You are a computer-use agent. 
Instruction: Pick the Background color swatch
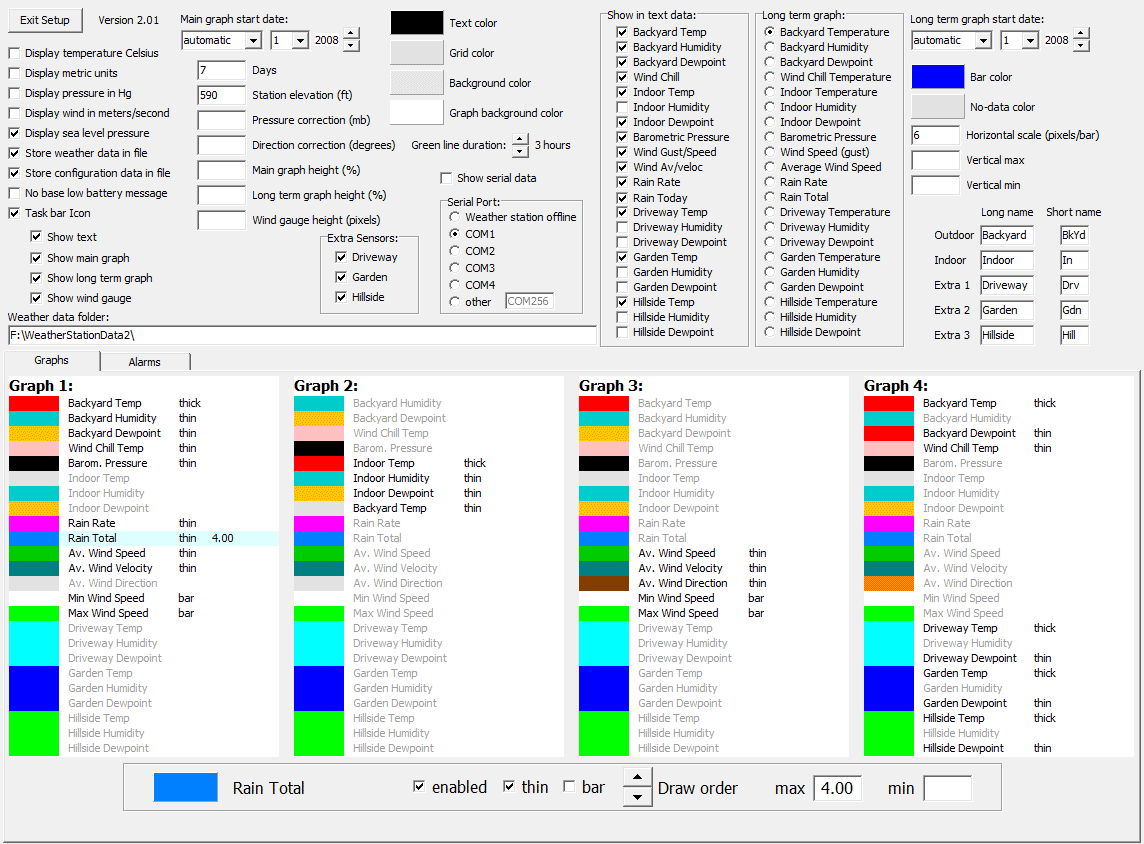click(417, 82)
